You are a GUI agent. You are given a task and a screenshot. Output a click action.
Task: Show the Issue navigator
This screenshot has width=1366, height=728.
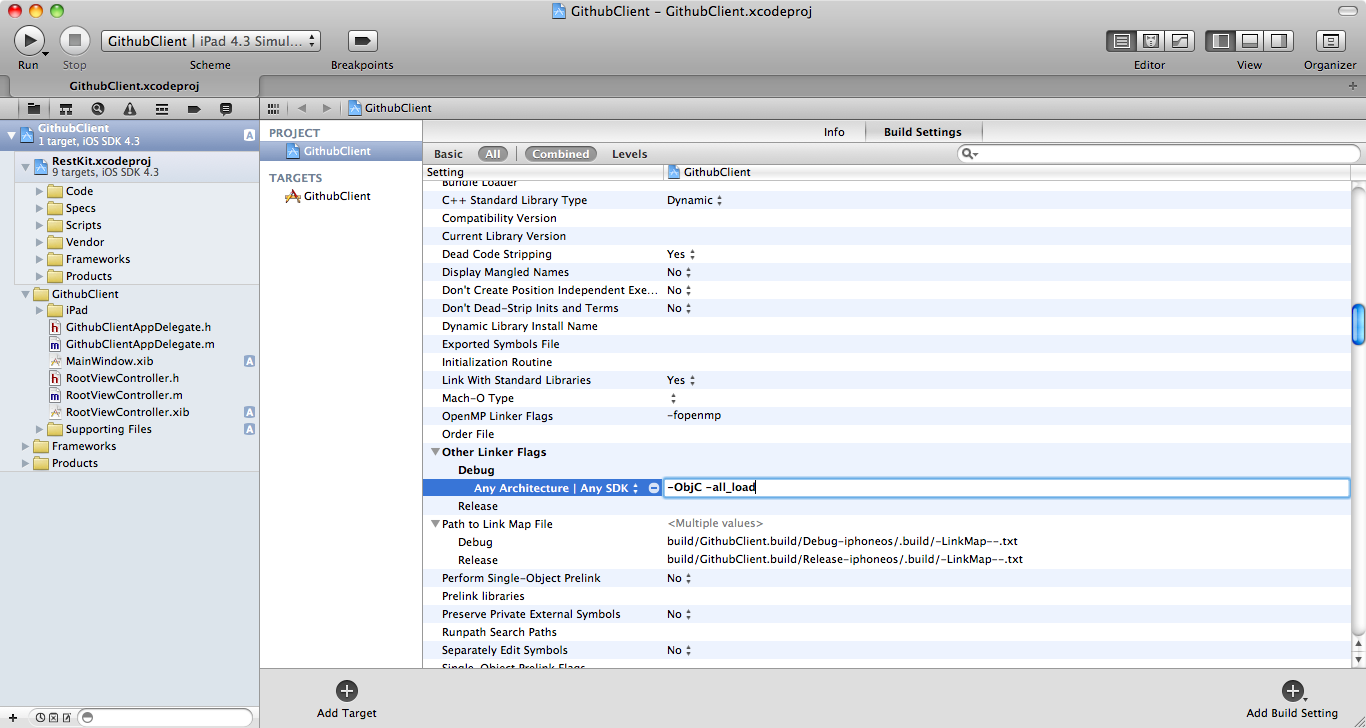tap(130, 108)
